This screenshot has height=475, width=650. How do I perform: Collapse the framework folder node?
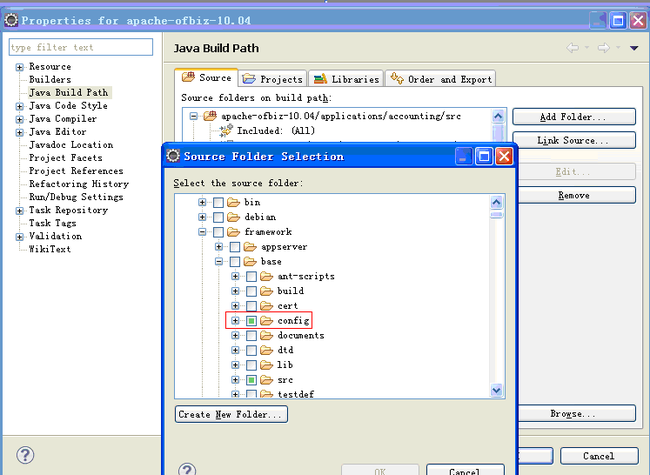pyautogui.click(x=202, y=232)
